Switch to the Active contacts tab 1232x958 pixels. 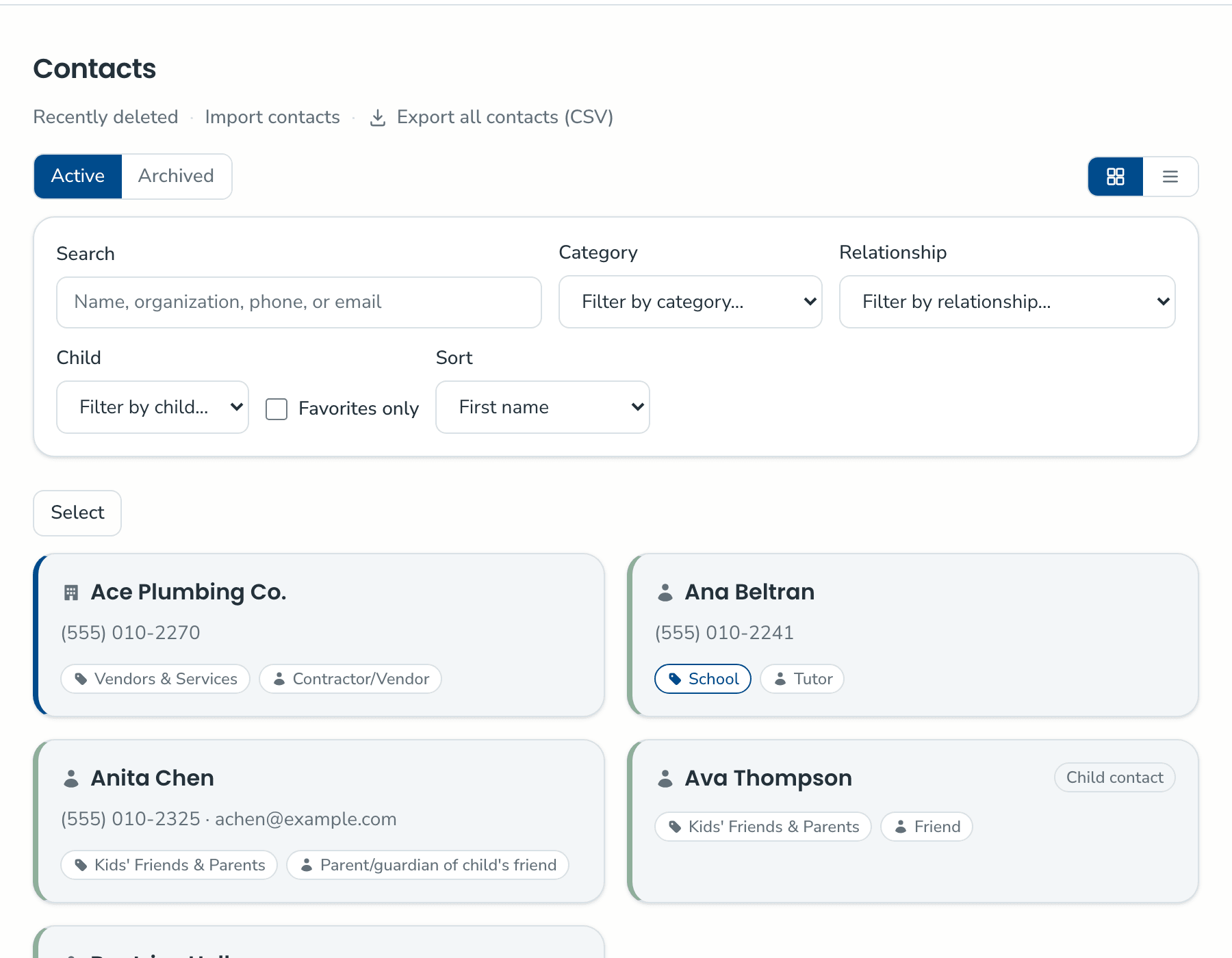point(78,177)
